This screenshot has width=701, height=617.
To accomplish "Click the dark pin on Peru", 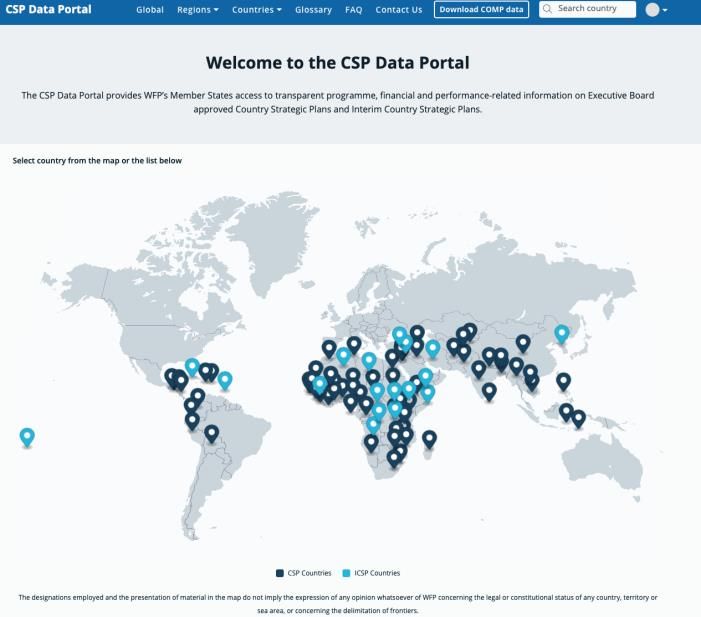I will click(x=192, y=421).
